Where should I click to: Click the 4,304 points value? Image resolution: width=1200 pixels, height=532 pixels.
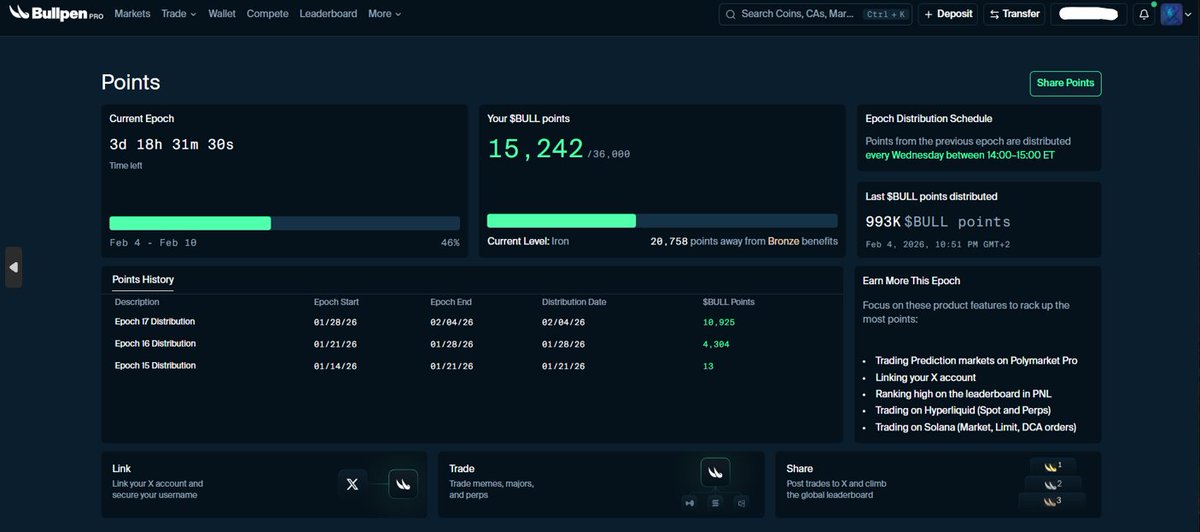716,344
